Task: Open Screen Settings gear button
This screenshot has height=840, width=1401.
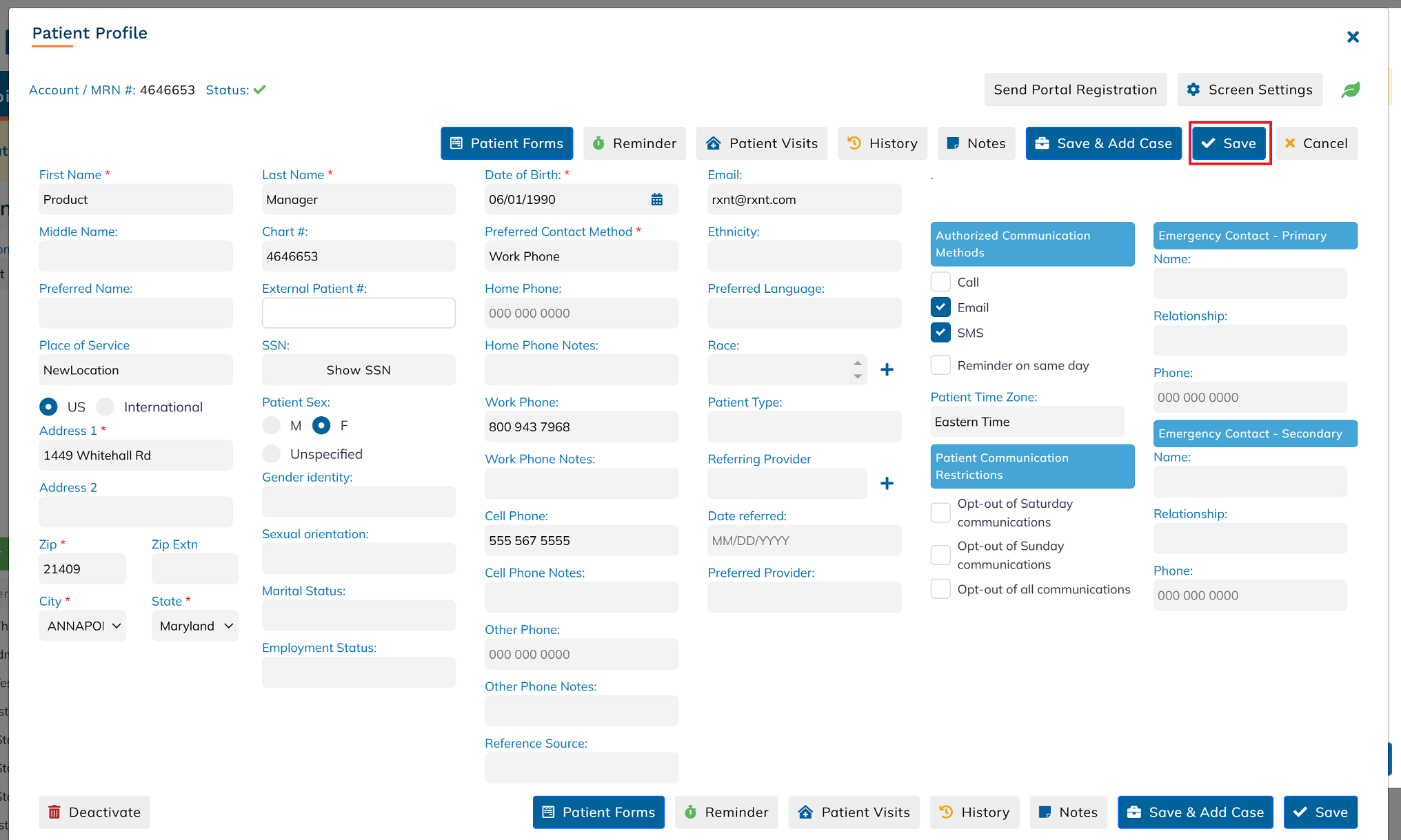Action: point(1249,90)
